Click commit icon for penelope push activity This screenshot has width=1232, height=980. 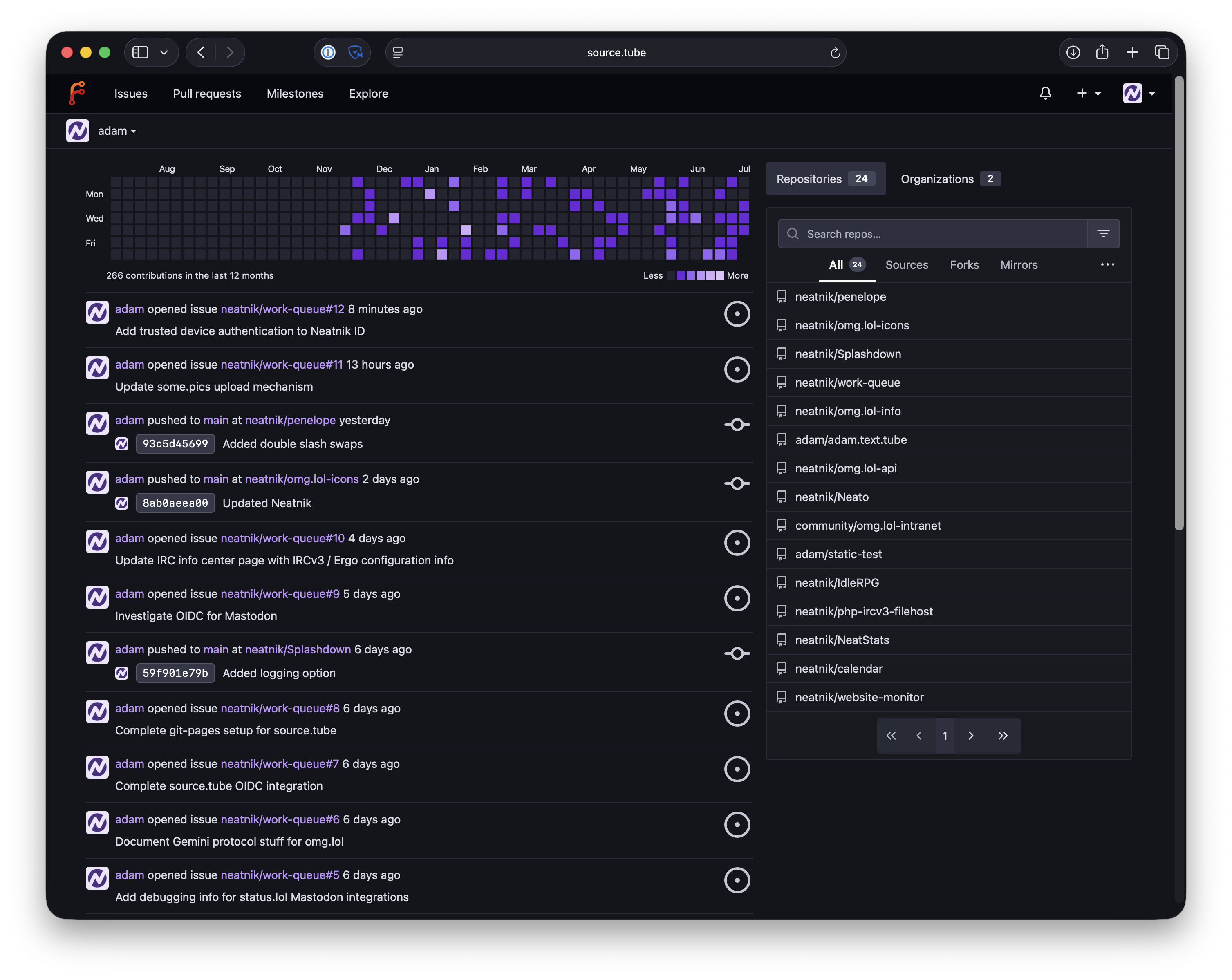pyautogui.click(x=737, y=425)
